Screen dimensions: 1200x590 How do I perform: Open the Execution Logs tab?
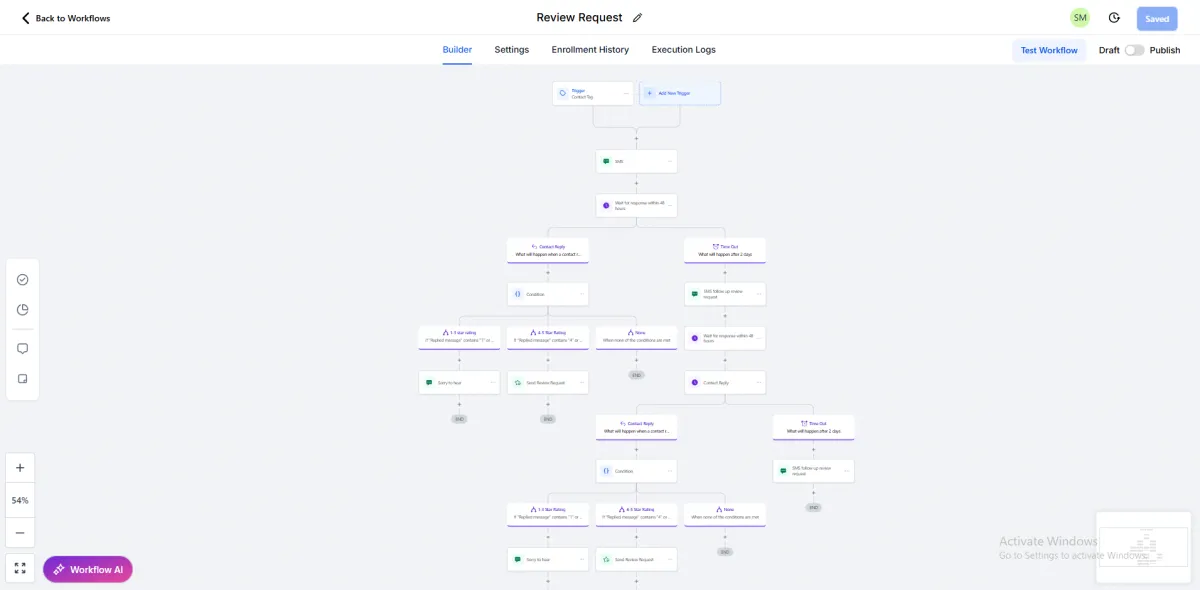pos(684,50)
